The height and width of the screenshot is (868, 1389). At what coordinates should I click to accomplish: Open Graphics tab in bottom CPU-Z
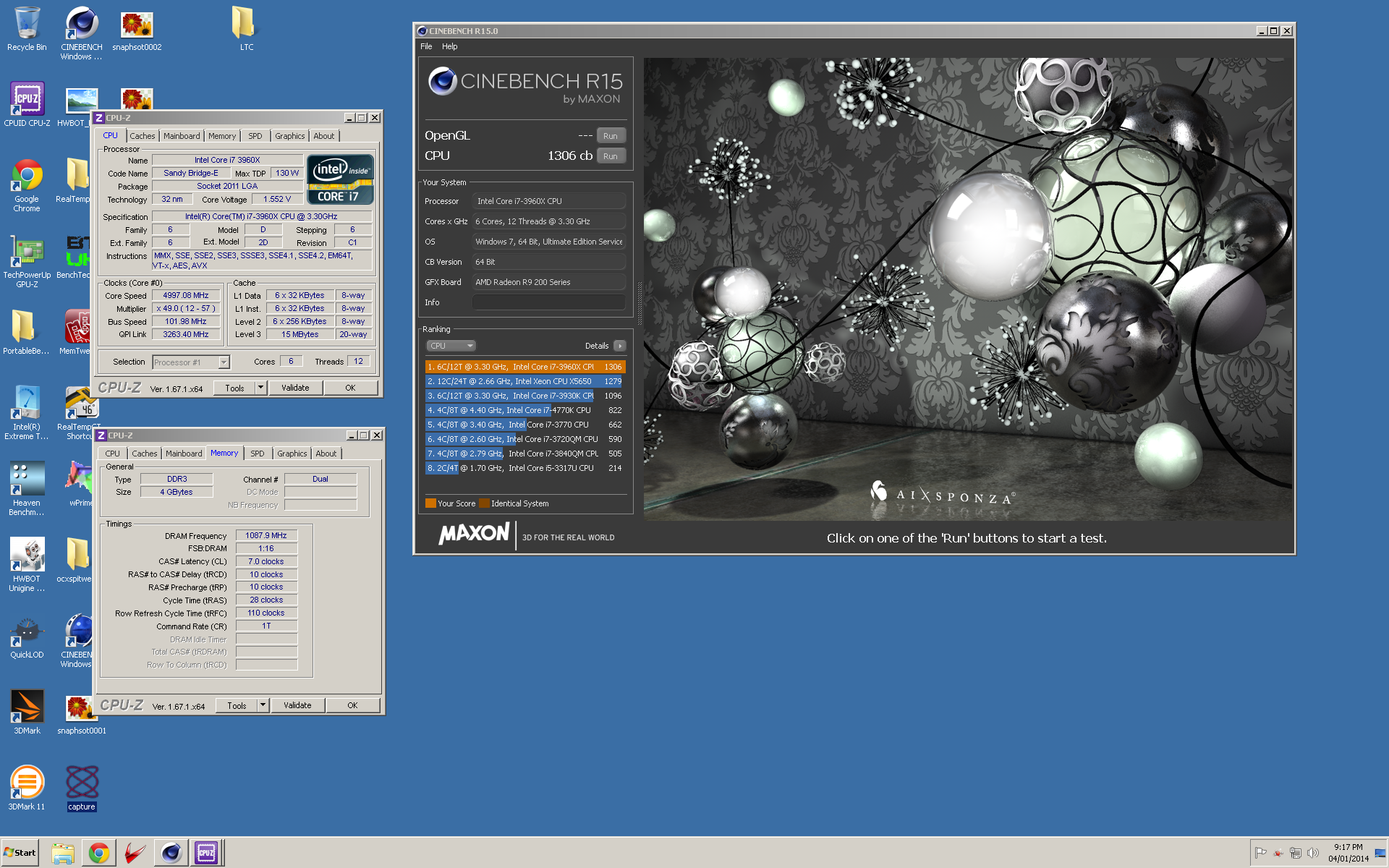click(292, 454)
